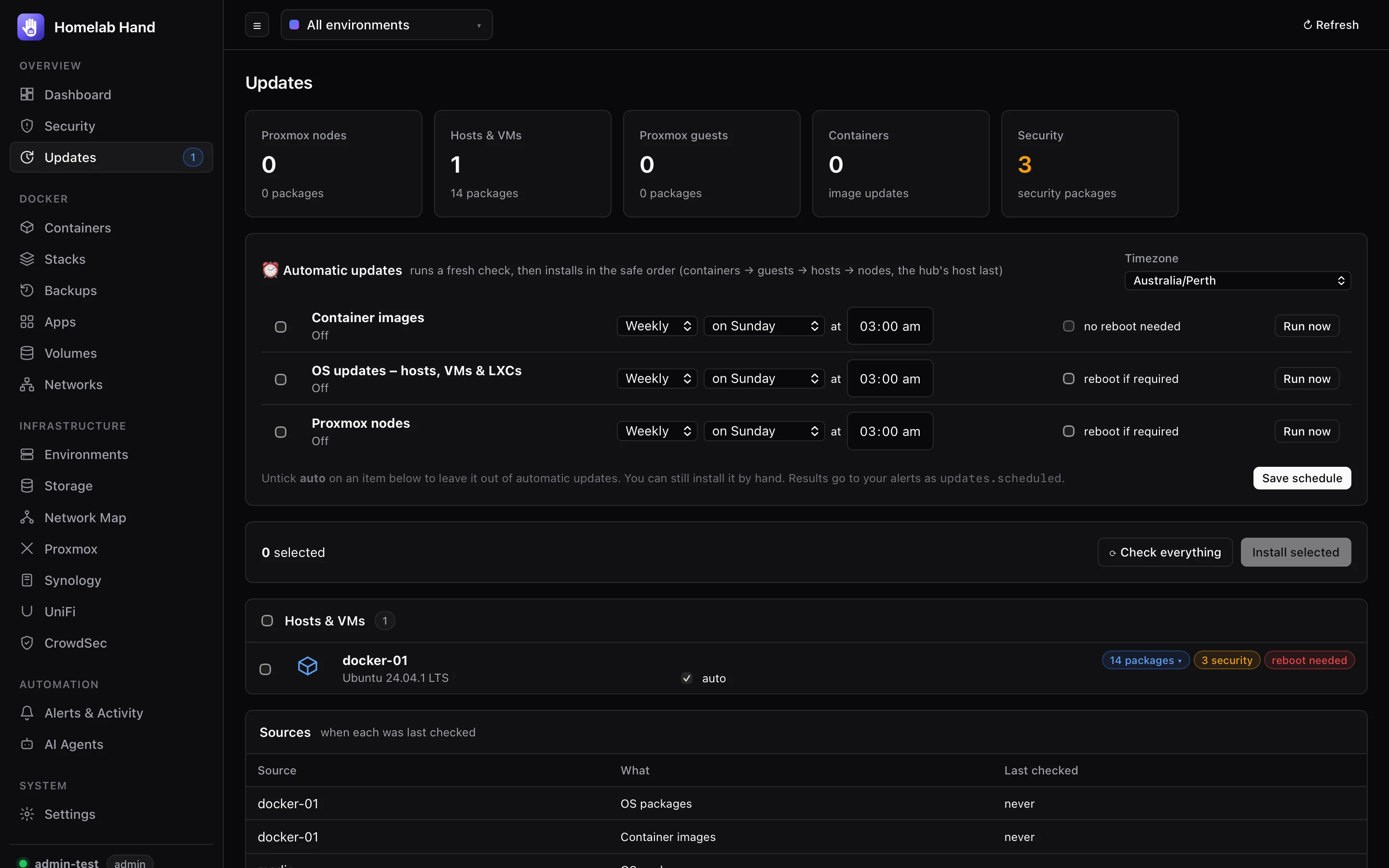Click the Network Map icon
1389x868 pixels.
tap(27, 517)
